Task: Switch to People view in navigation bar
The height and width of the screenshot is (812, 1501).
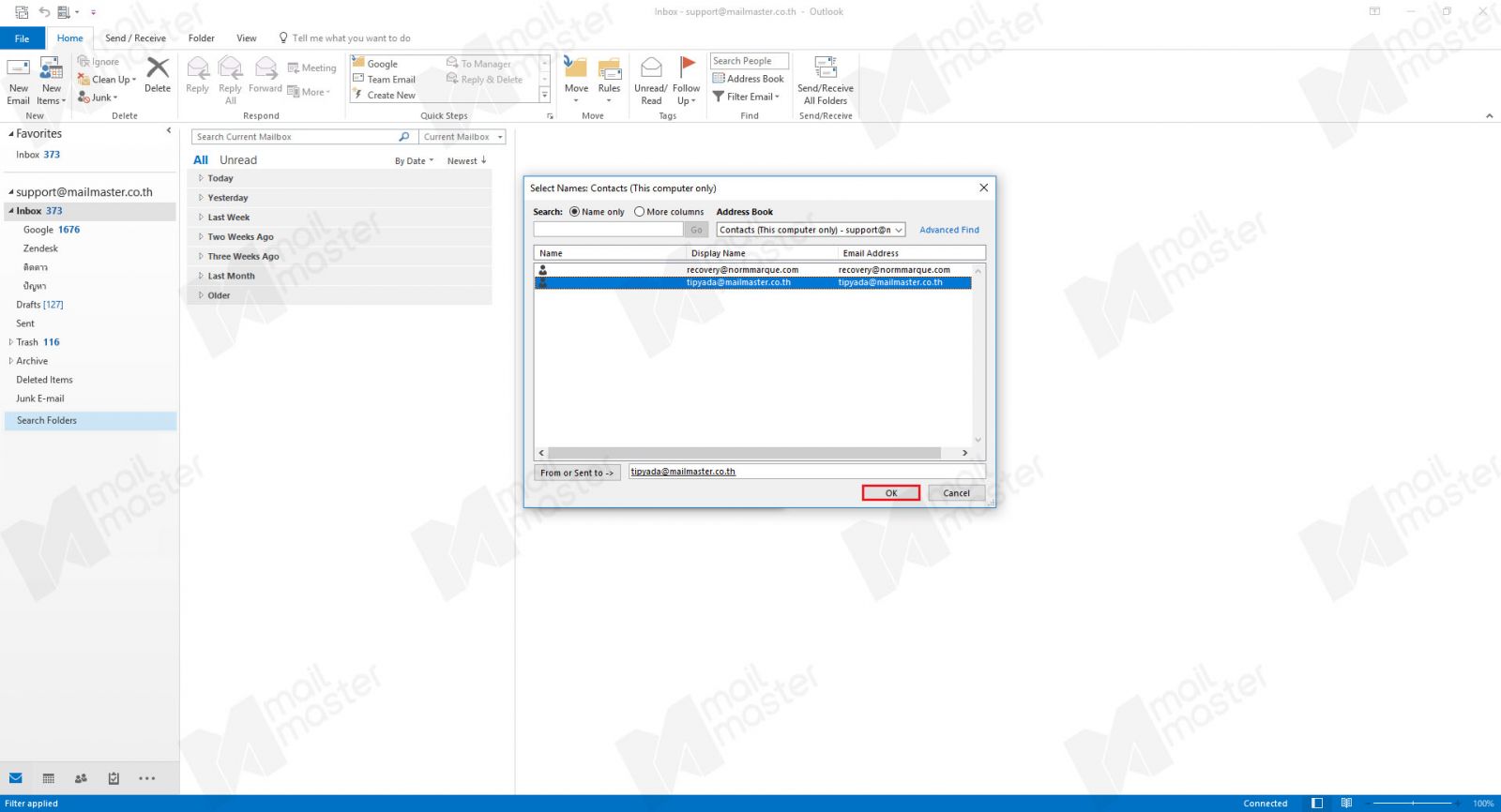Action: pyautogui.click(x=81, y=778)
